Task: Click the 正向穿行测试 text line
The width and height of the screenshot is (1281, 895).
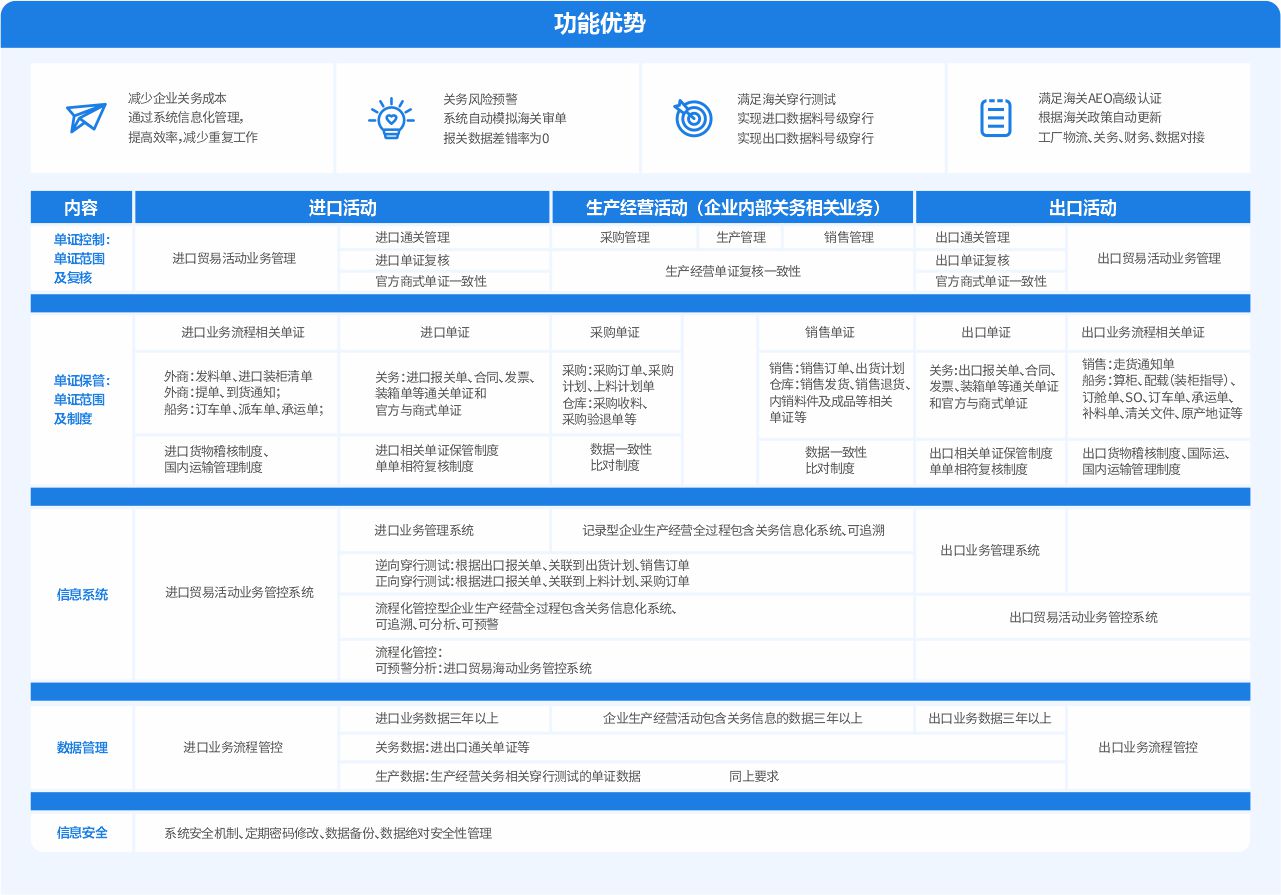Action: pos(532,581)
